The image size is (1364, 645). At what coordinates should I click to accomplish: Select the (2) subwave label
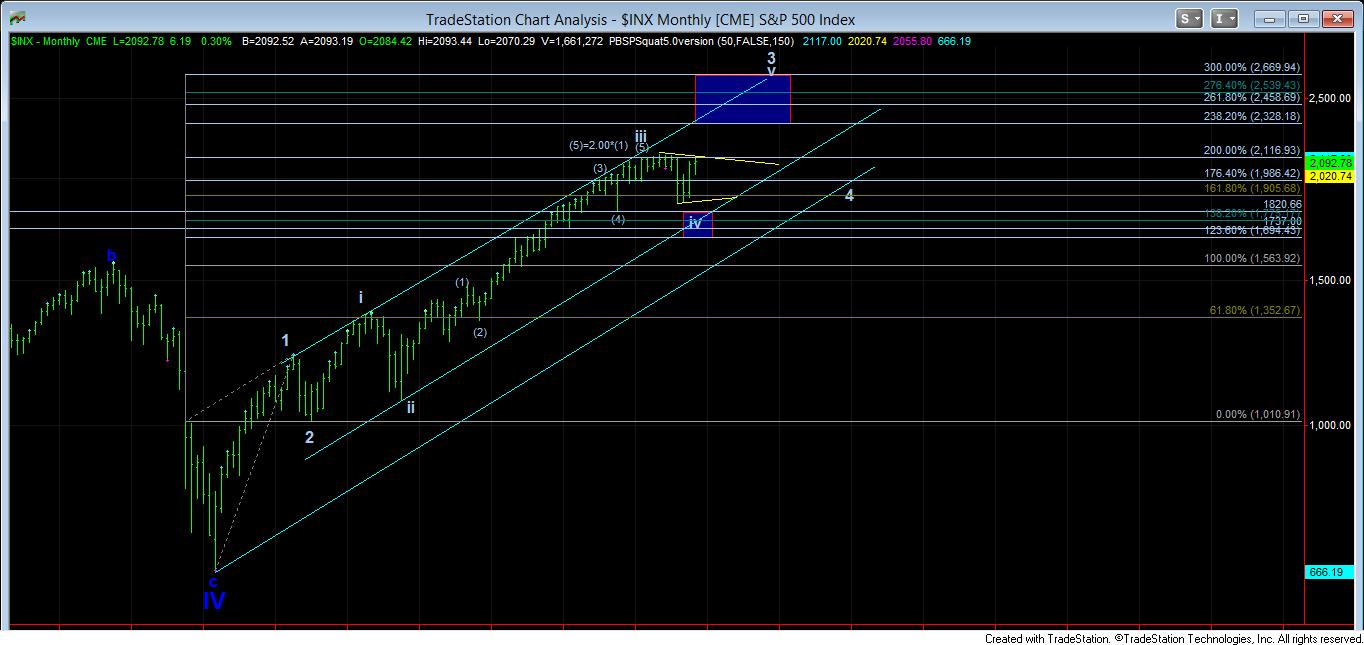pos(480,332)
